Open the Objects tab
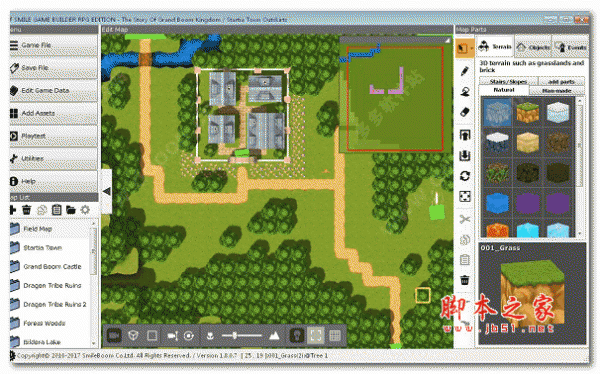The image size is (600, 374). click(x=533, y=47)
